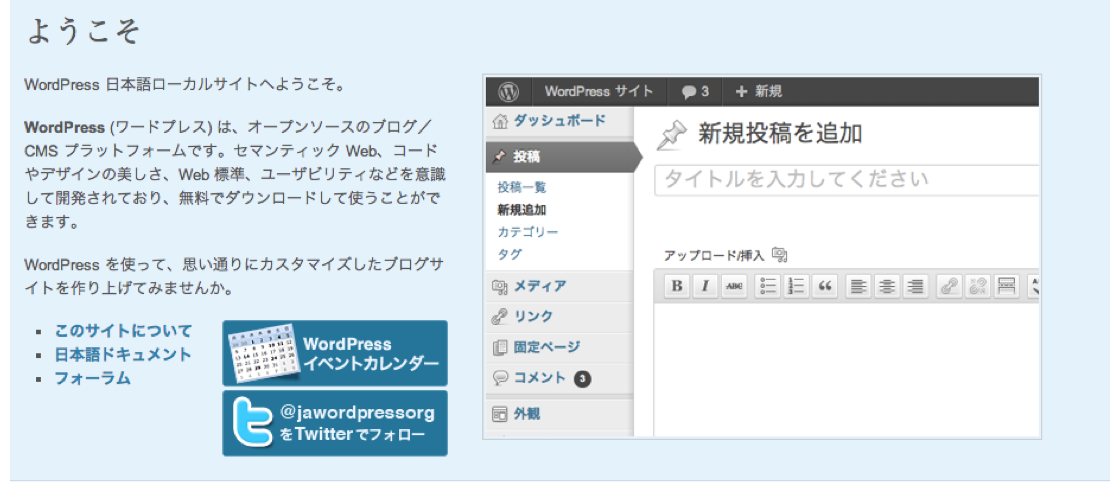Click the insert link chain icon

point(948,287)
